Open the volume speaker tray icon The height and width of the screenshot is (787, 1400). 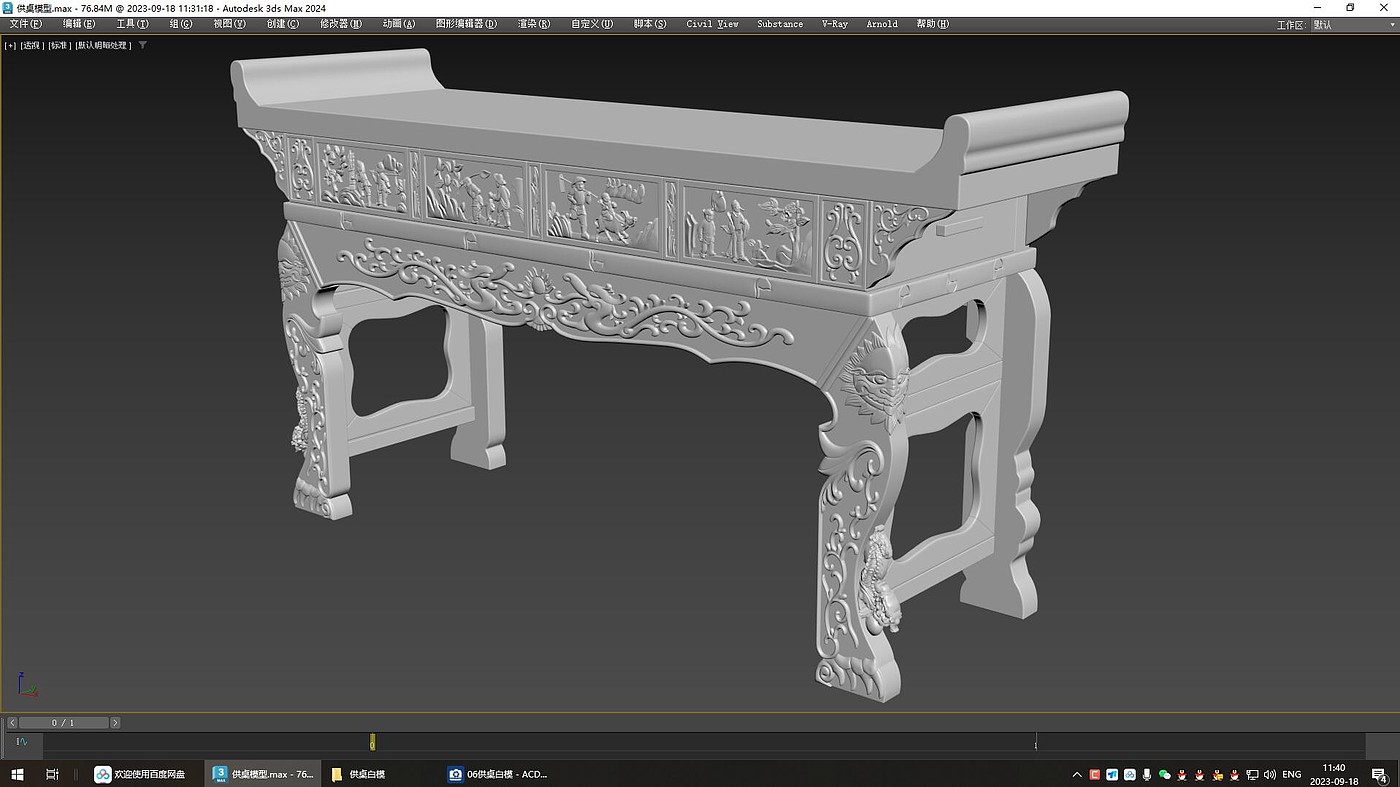coord(1268,774)
